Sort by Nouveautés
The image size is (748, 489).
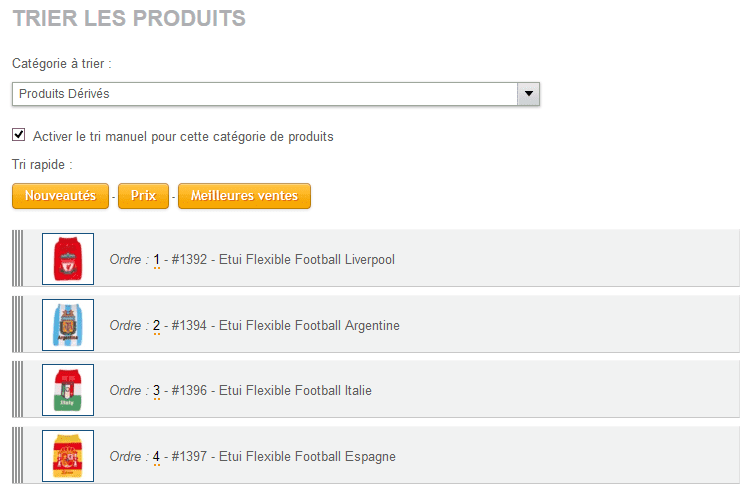point(61,196)
